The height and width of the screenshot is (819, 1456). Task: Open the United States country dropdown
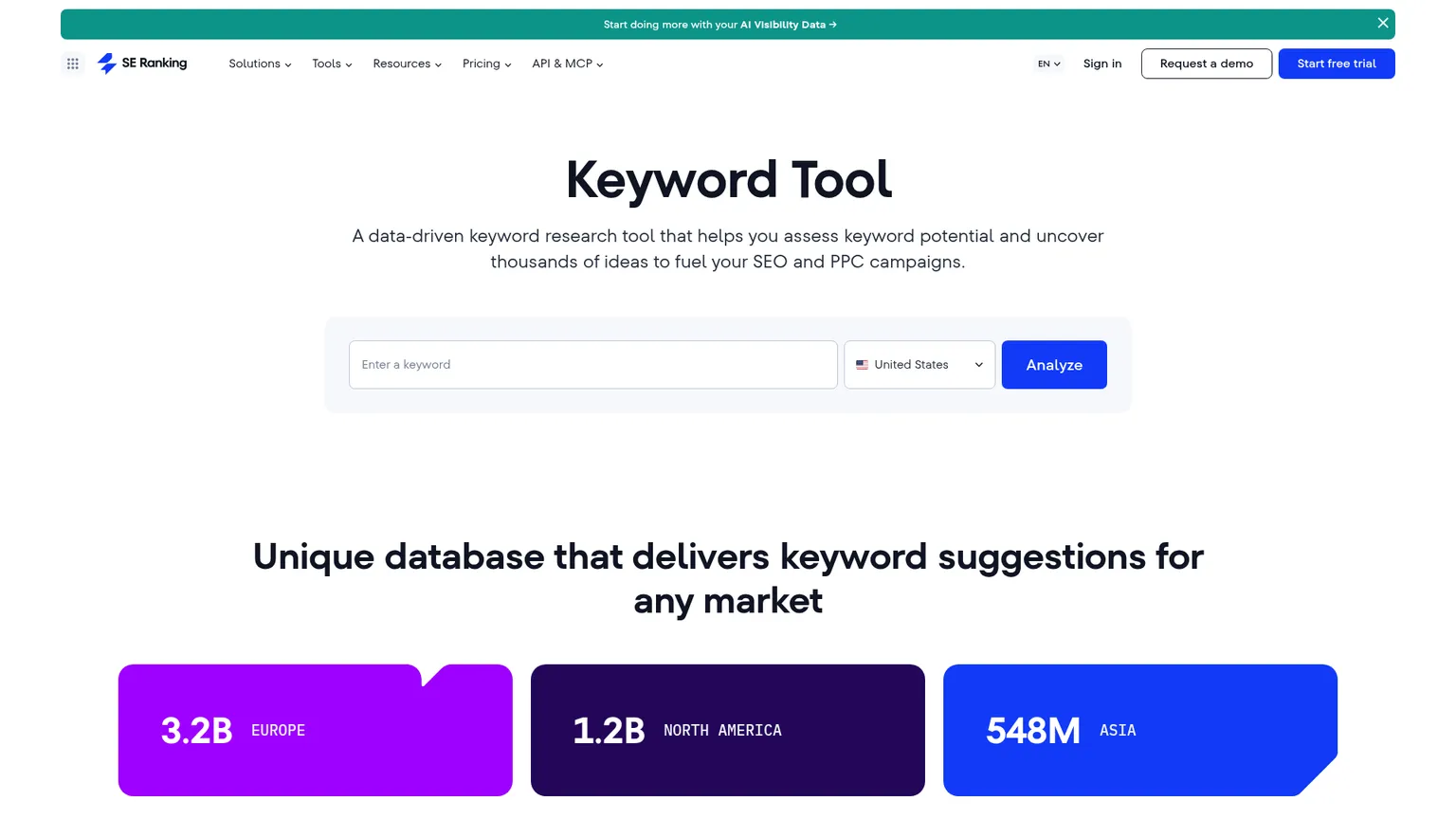coord(919,365)
